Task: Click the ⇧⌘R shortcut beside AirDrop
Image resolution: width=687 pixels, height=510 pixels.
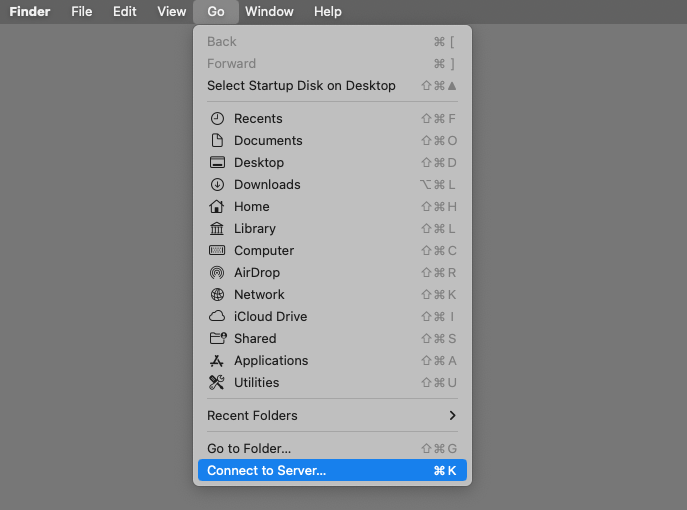Action: click(x=439, y=273)
